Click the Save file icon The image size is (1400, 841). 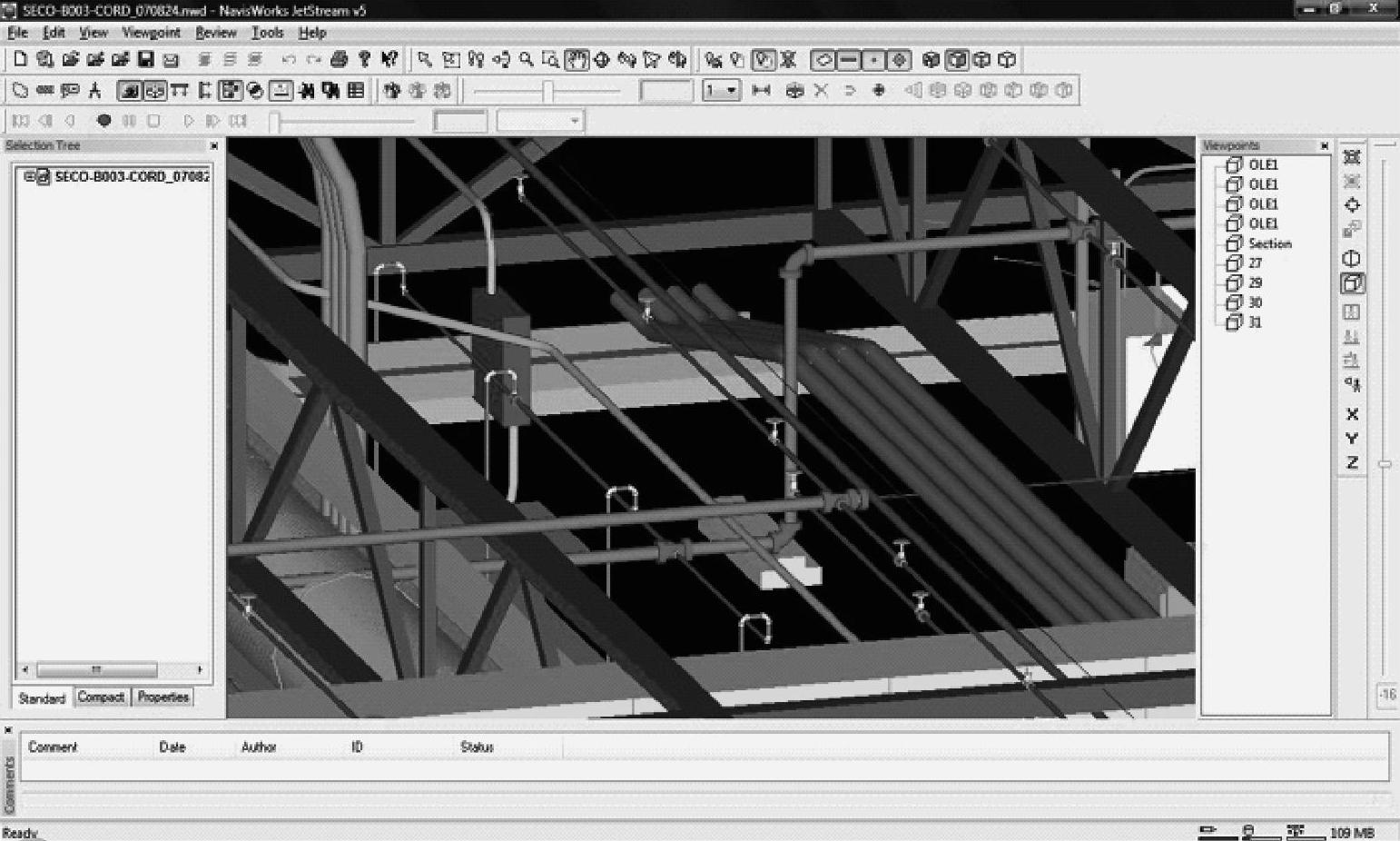pos(145,60)
